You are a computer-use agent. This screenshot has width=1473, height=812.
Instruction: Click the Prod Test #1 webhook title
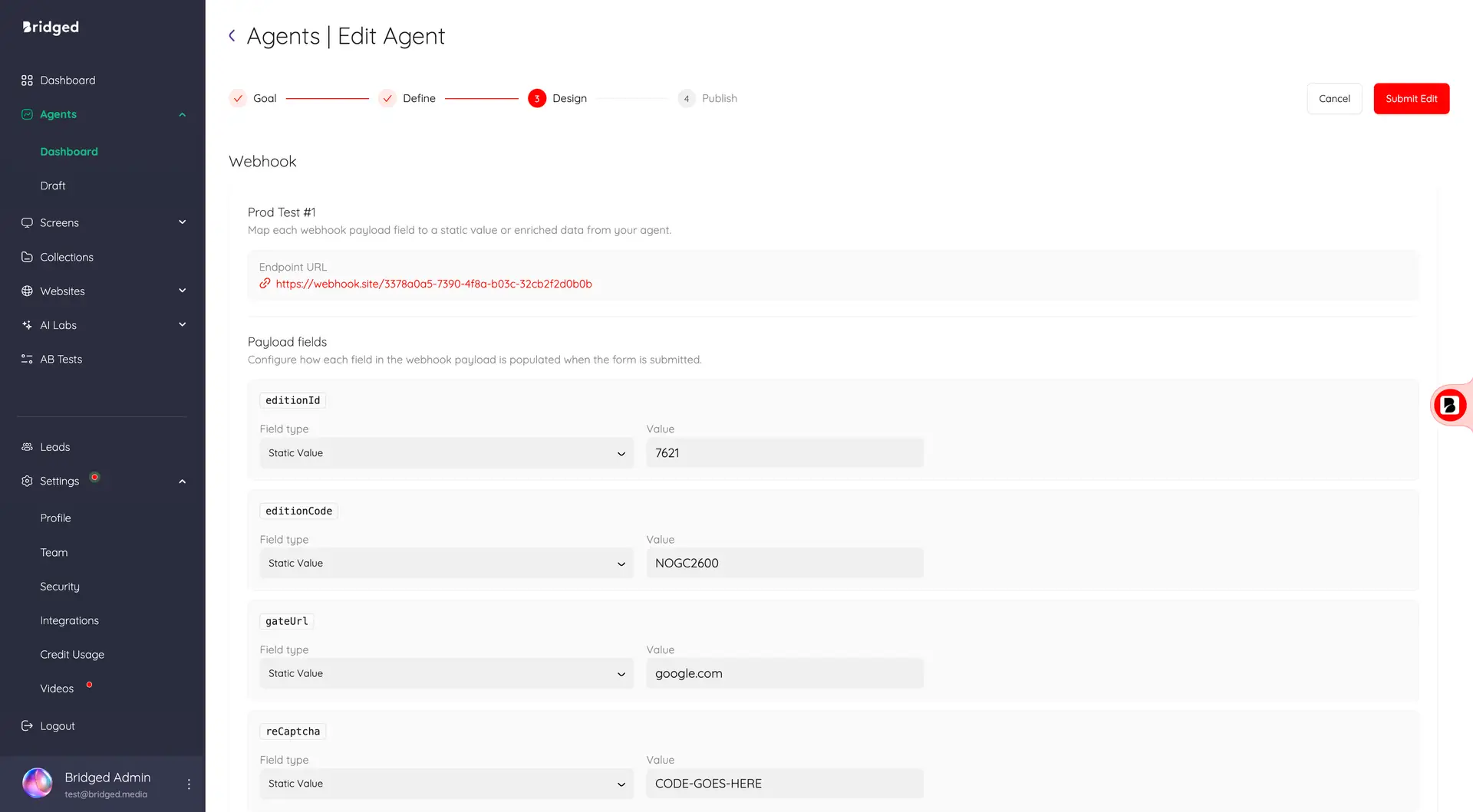pyautogui.click(x=282, y=212)
